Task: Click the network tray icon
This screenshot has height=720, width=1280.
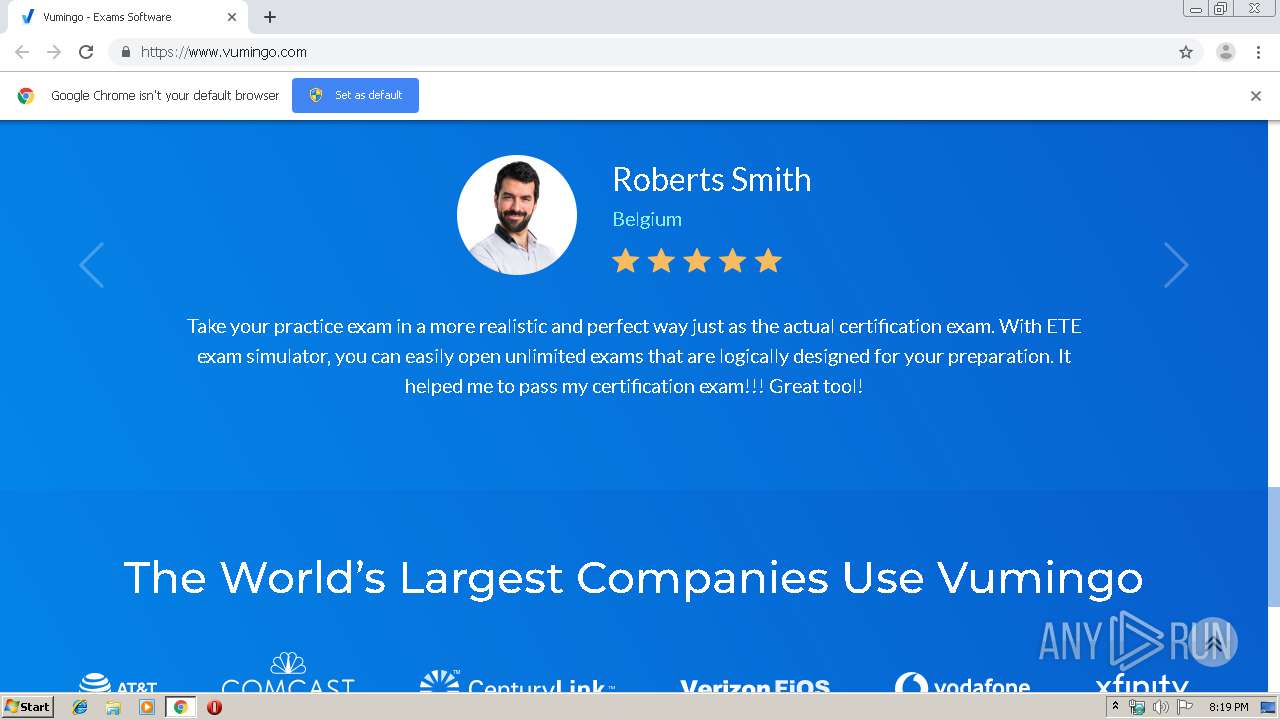Action: tap(1137, 707)
